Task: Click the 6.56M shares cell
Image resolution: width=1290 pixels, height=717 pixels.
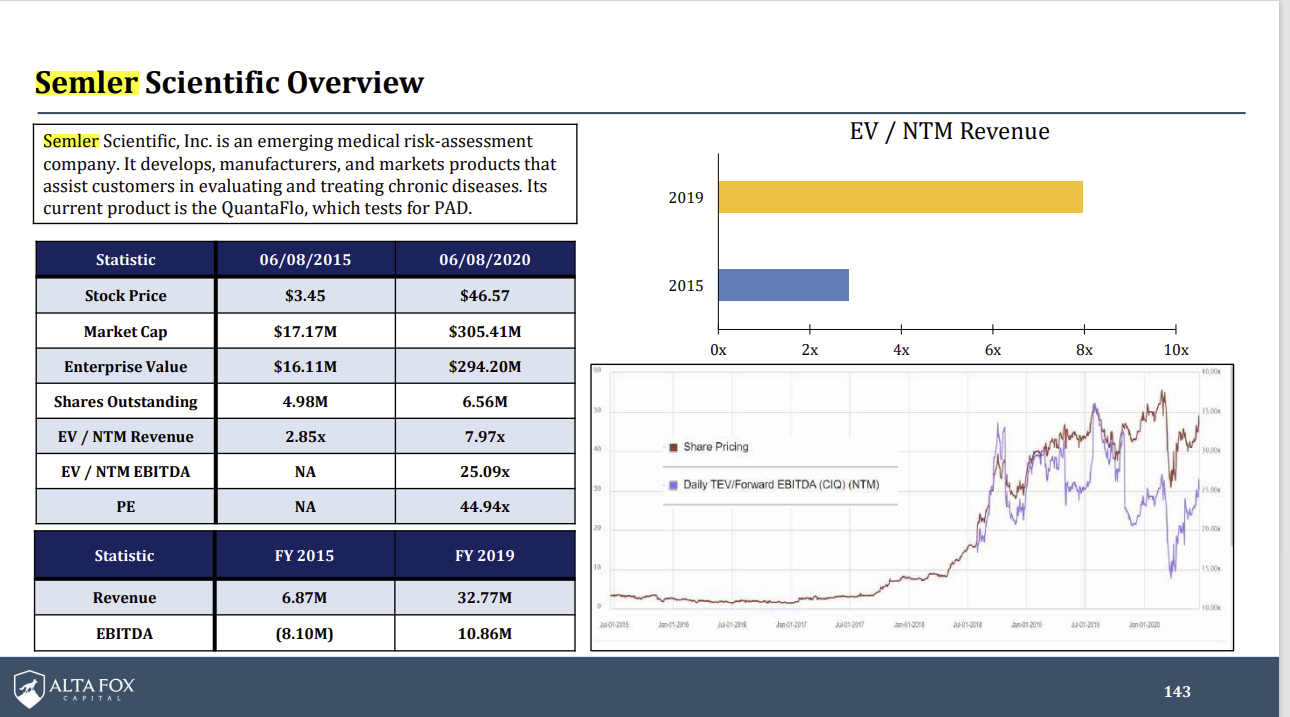Action: (x=485, y=401)
